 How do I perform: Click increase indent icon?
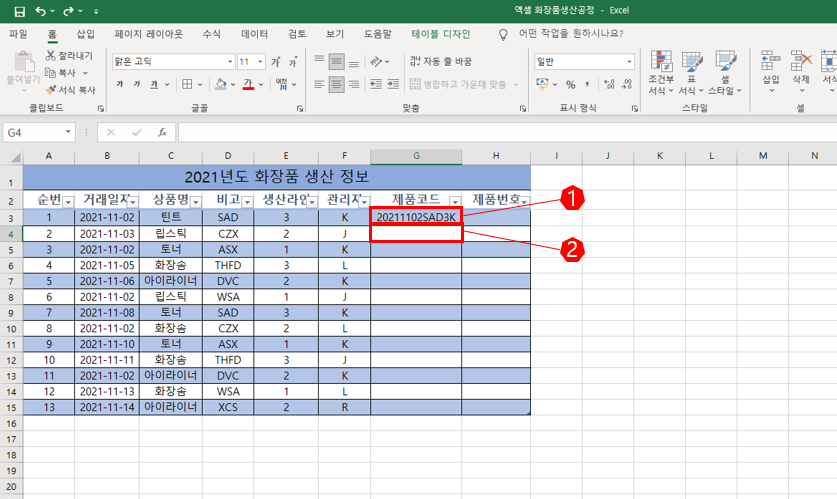click(x=393, y=84)
